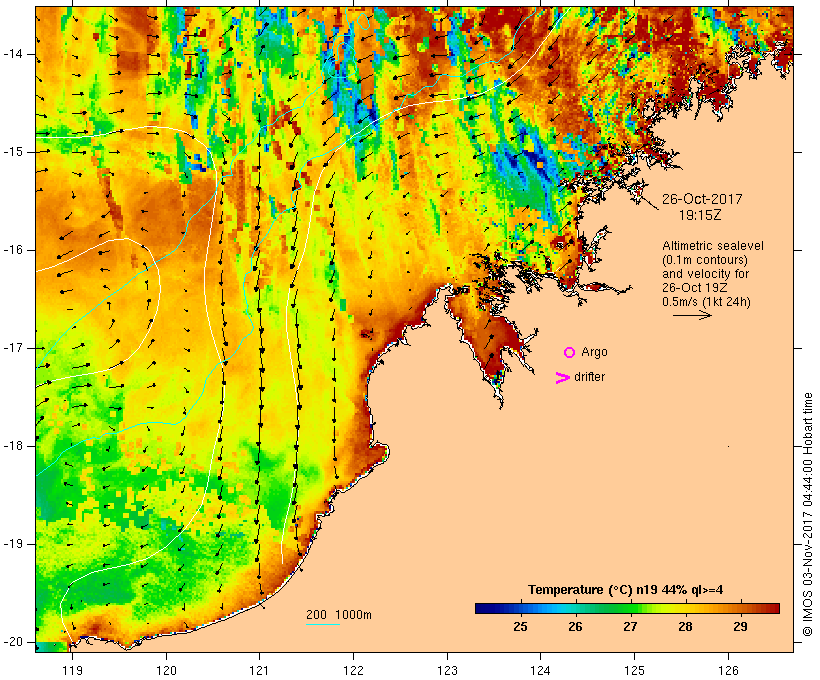Click the temperature color bar
The width and height of the screenshot is (820, 680).
point(628,608)
